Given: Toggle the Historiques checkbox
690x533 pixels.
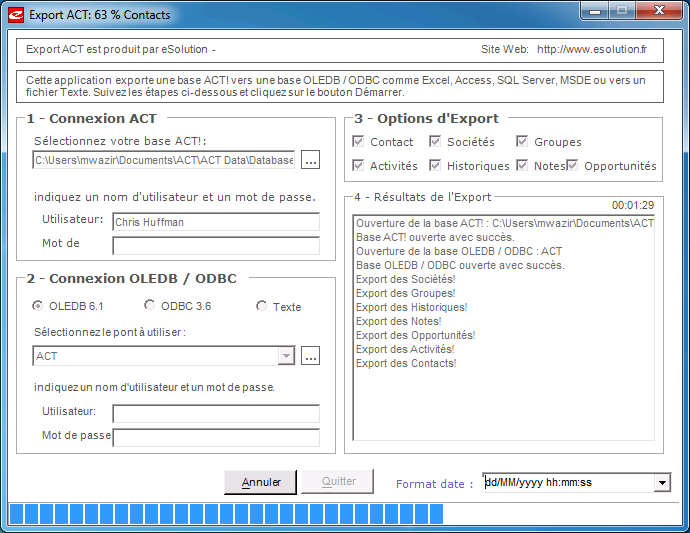Looking at the screenshot, I should (x=435, y=165).
